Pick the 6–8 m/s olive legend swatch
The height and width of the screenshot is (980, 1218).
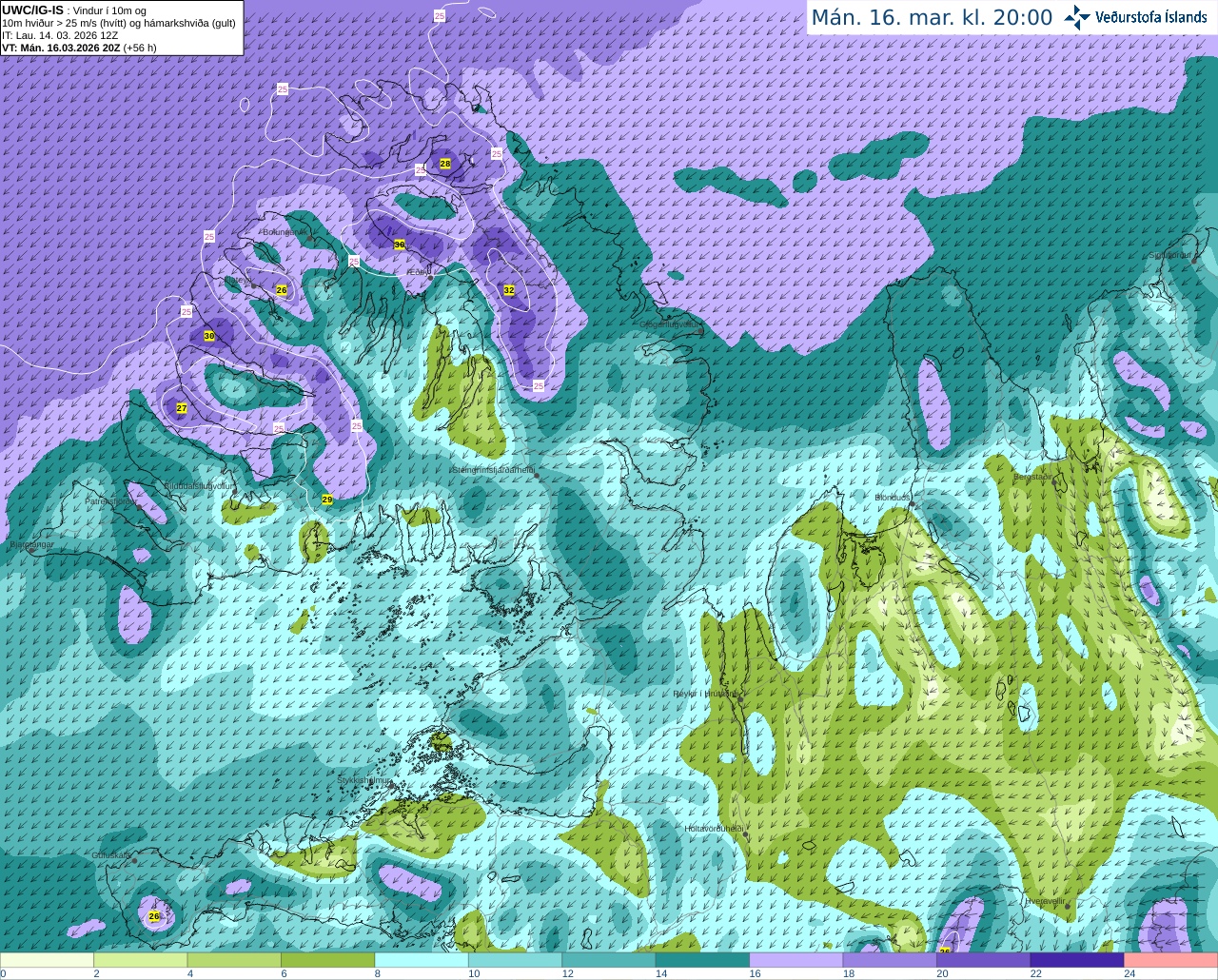pos(328,960)
